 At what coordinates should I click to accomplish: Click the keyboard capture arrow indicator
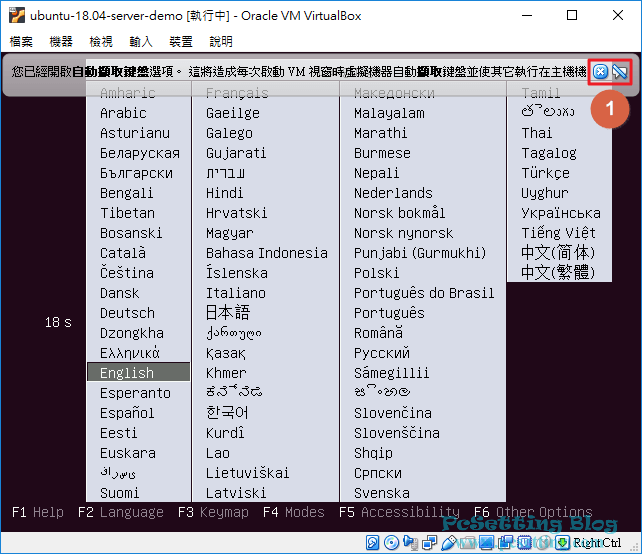562,542
